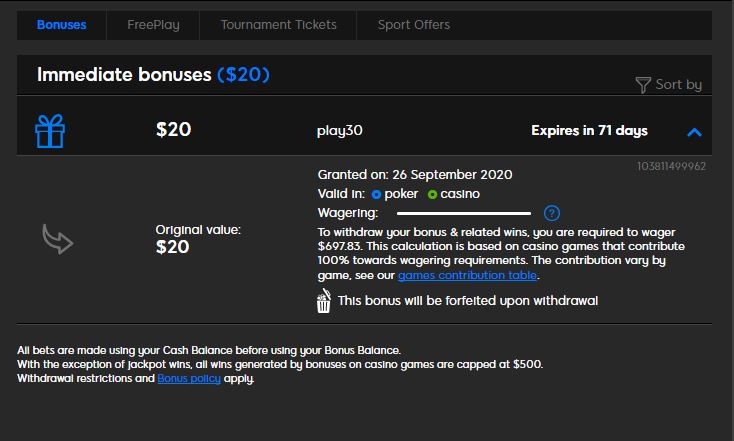Open the Tournament Tickets tab
This screenshot has width=734, height=441.
(279, 25)
